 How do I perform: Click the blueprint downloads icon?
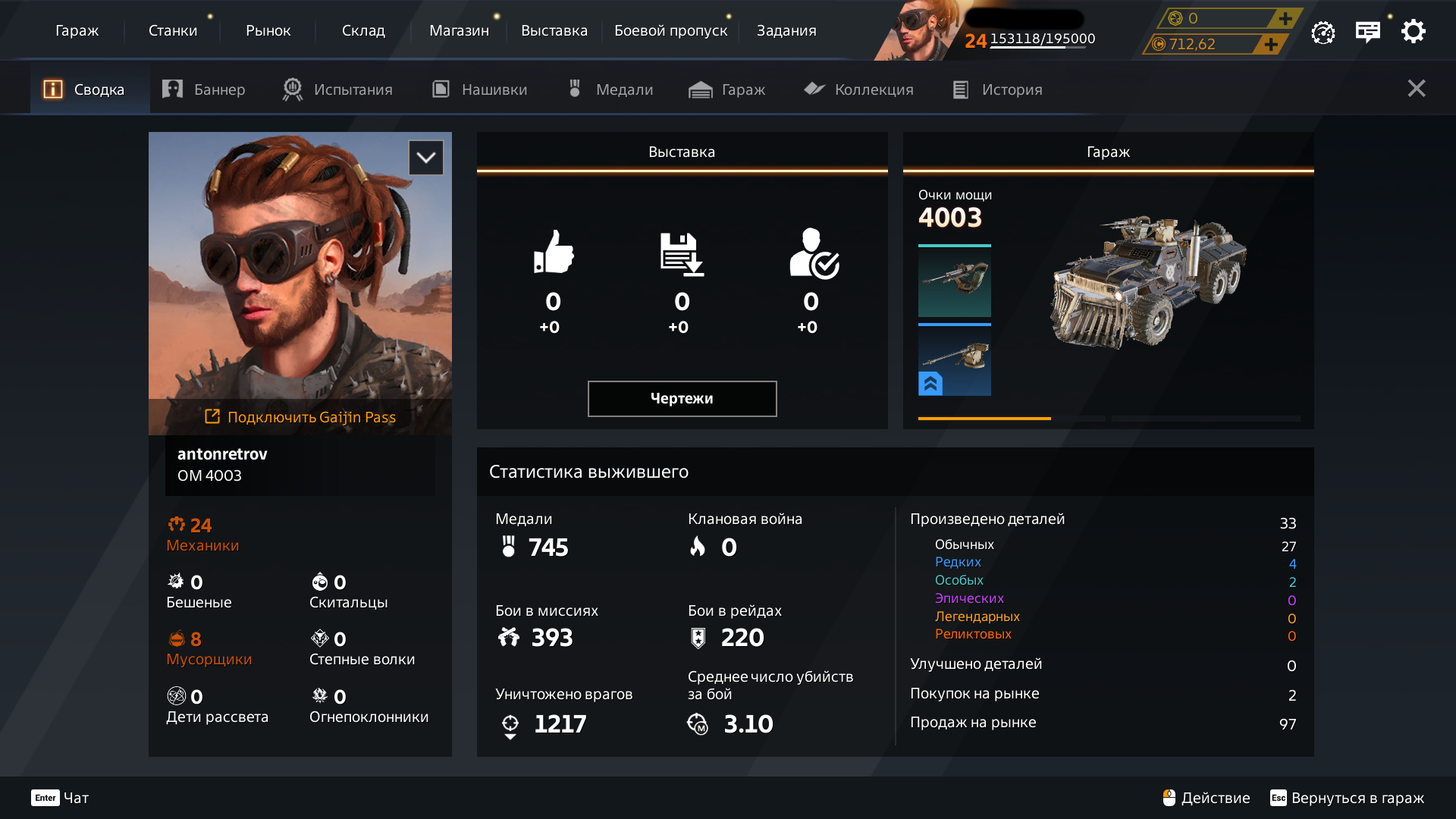tap(682, 253)
